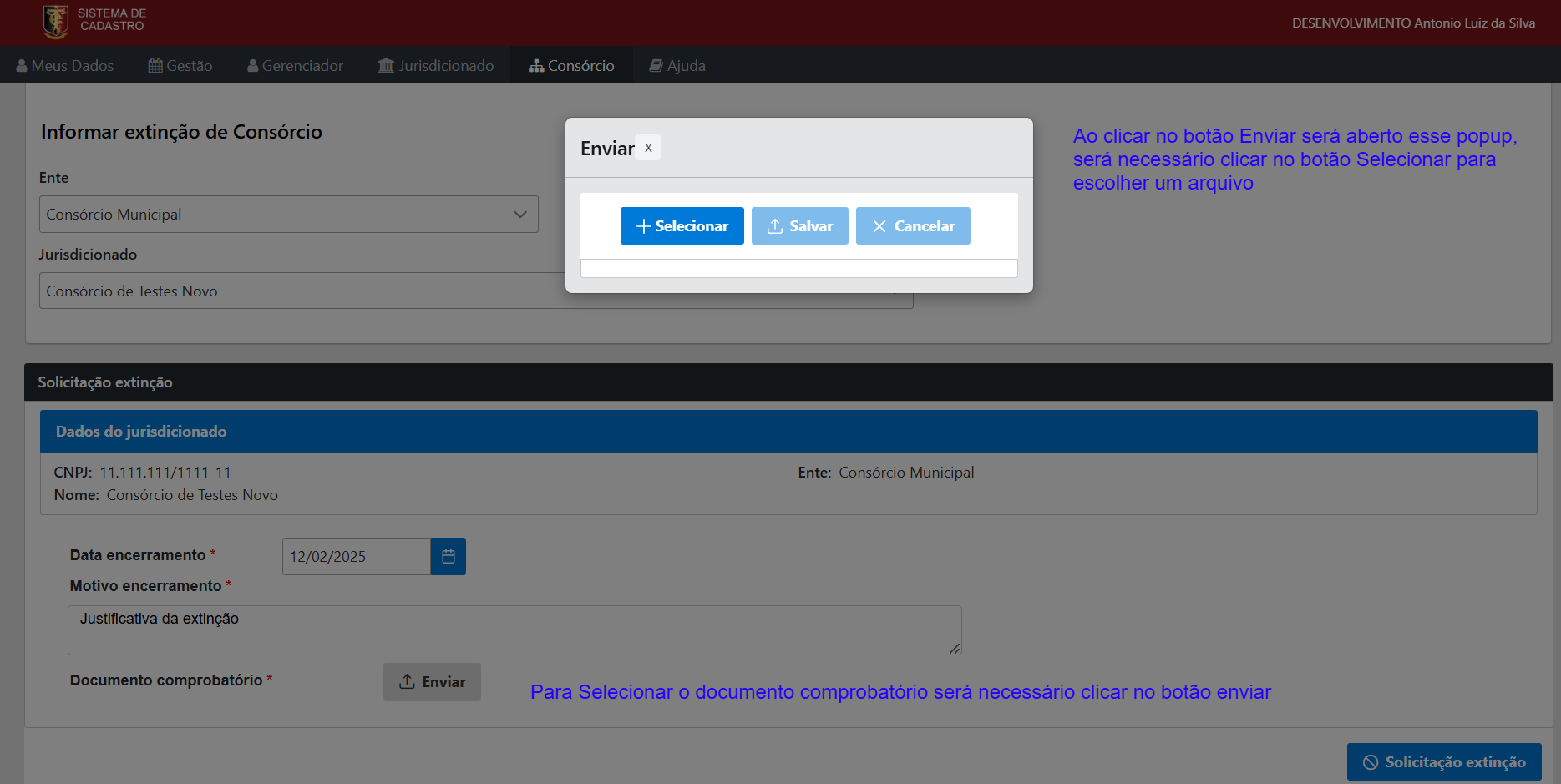
Task: Click the empty file list area in the popup
Action: (799, 268)
